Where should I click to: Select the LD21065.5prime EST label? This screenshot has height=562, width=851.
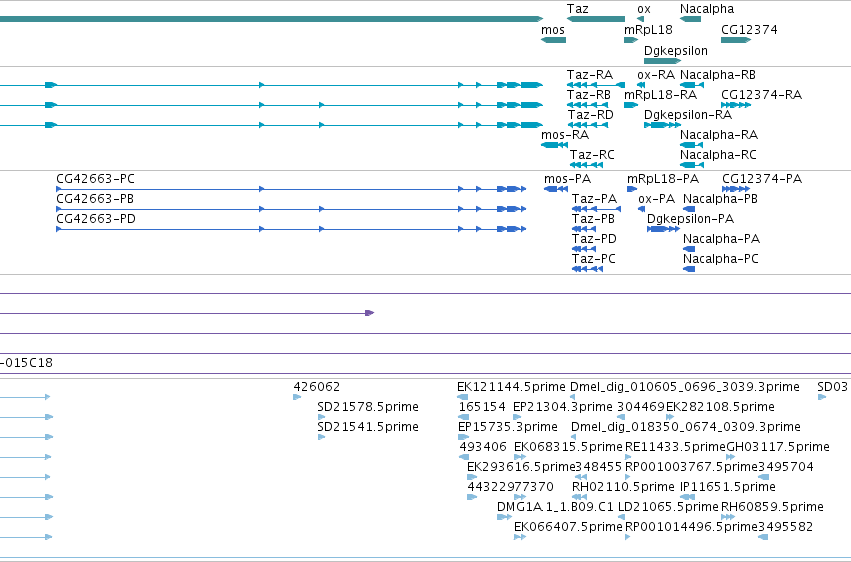click(668, 507)
